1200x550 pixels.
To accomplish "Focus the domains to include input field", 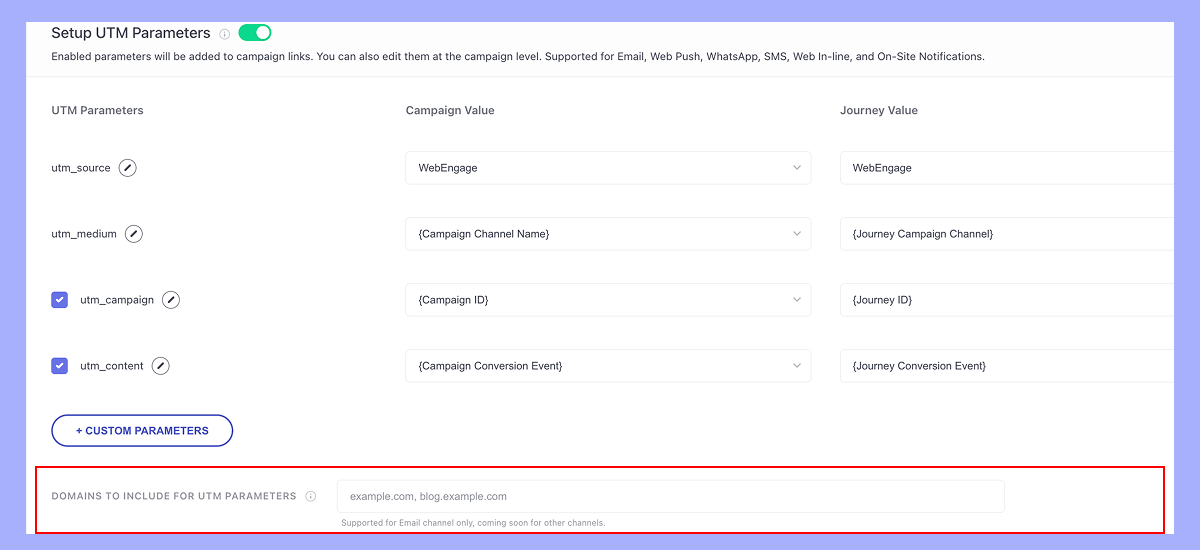I will pyautogui.click(x=670, y=496).
